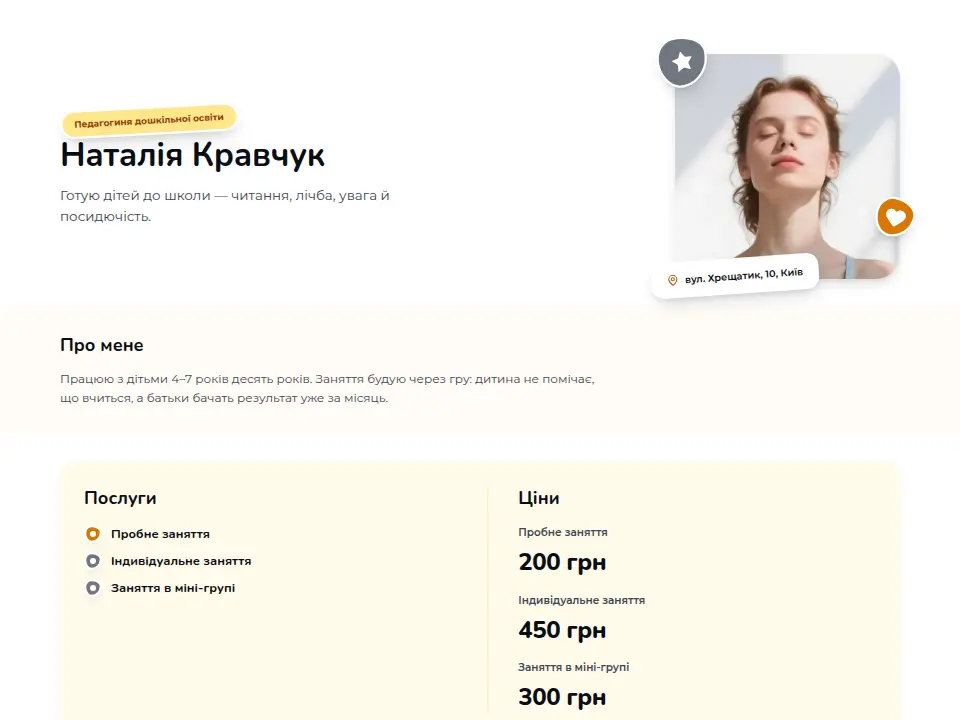
Task: Click the Послуги heading
Action: (120, 498)
